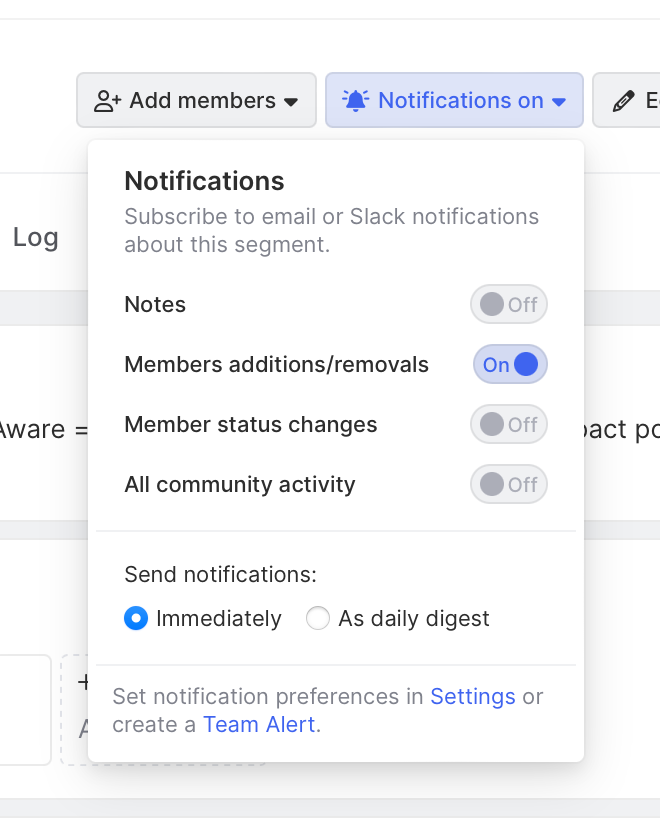Click the 'Immediately' label text

(219, 619)
